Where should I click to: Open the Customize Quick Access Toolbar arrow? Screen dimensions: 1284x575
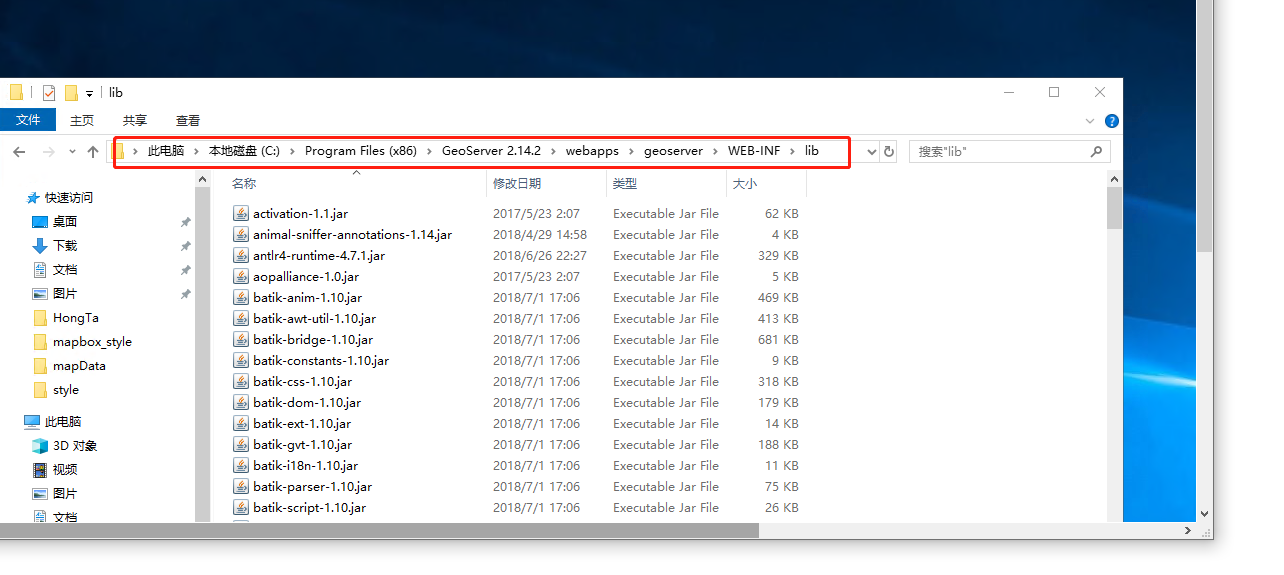(89, 93)
